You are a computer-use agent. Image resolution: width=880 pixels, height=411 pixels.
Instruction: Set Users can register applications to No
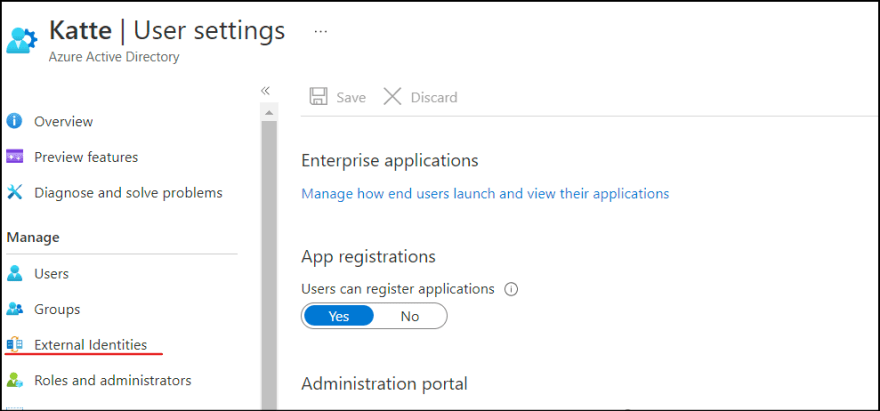pos(410,316)
